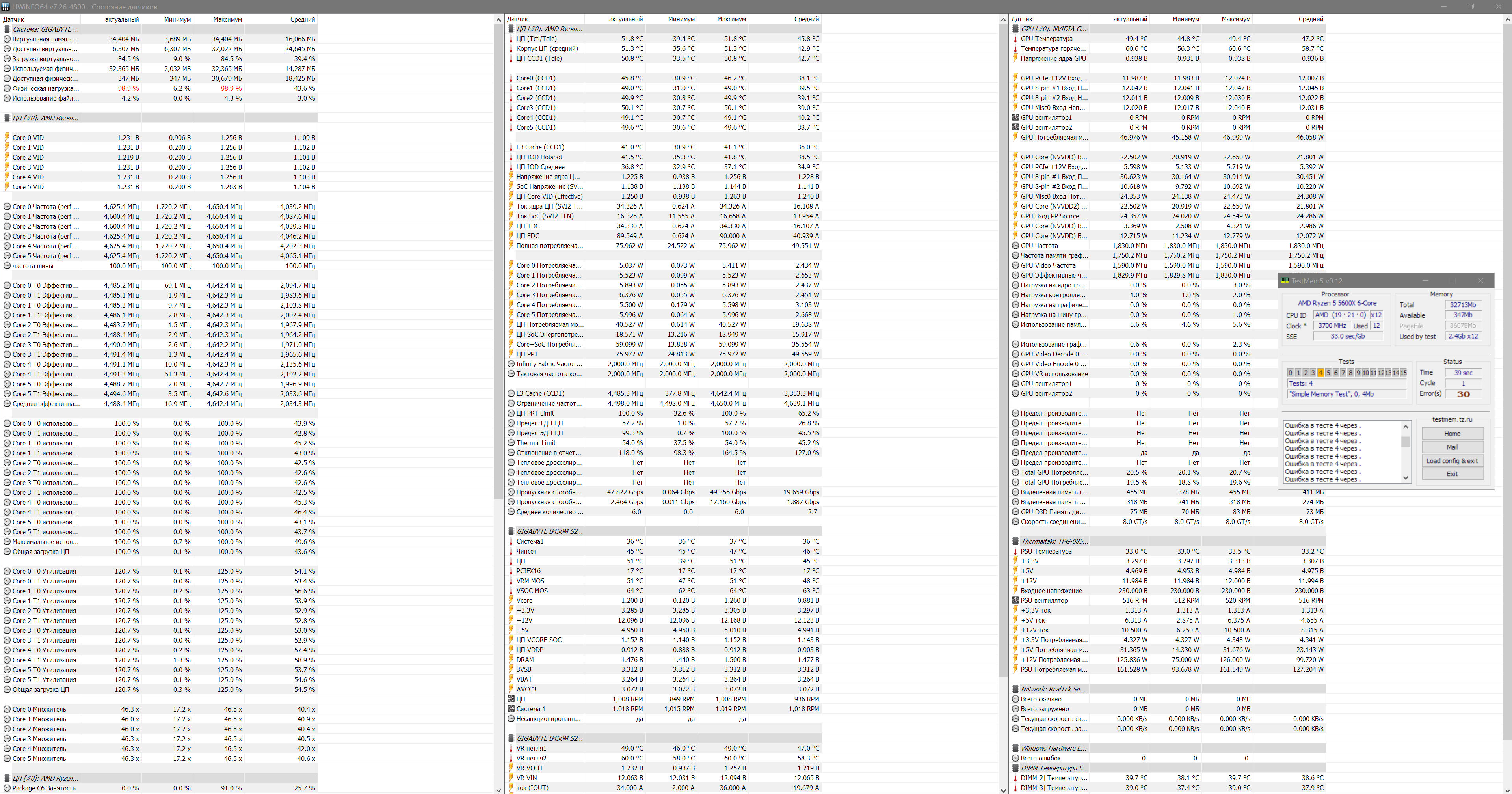Image resolution: width=1512 pixels, height=794 pixels.
Task: Click the GPU вентилятор1 fan icon
Action: pyautogui.click(x=1015, y=117)
